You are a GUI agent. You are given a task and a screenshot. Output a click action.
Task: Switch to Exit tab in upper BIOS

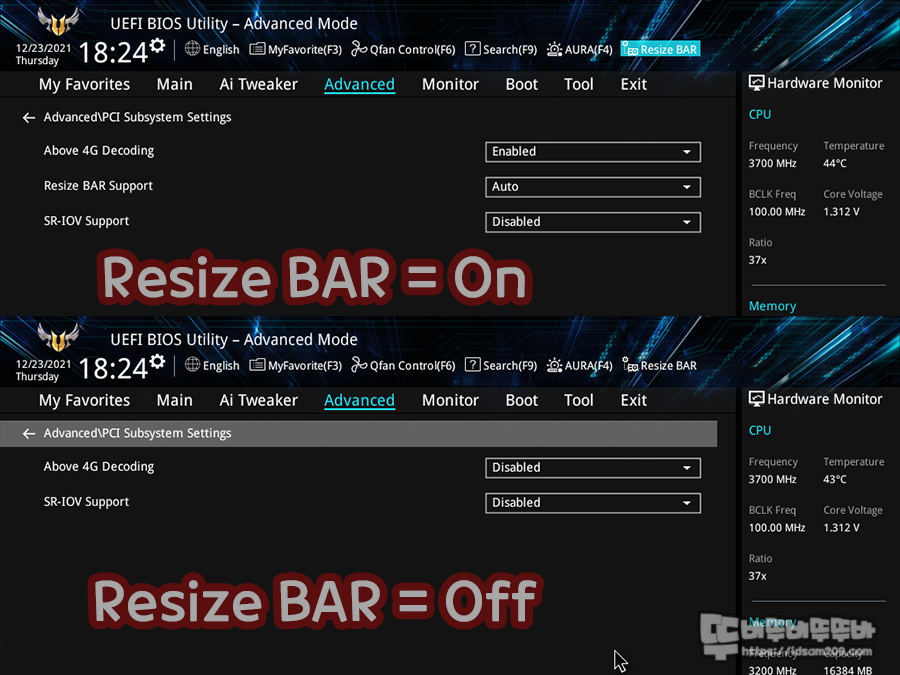click(634, 84)
